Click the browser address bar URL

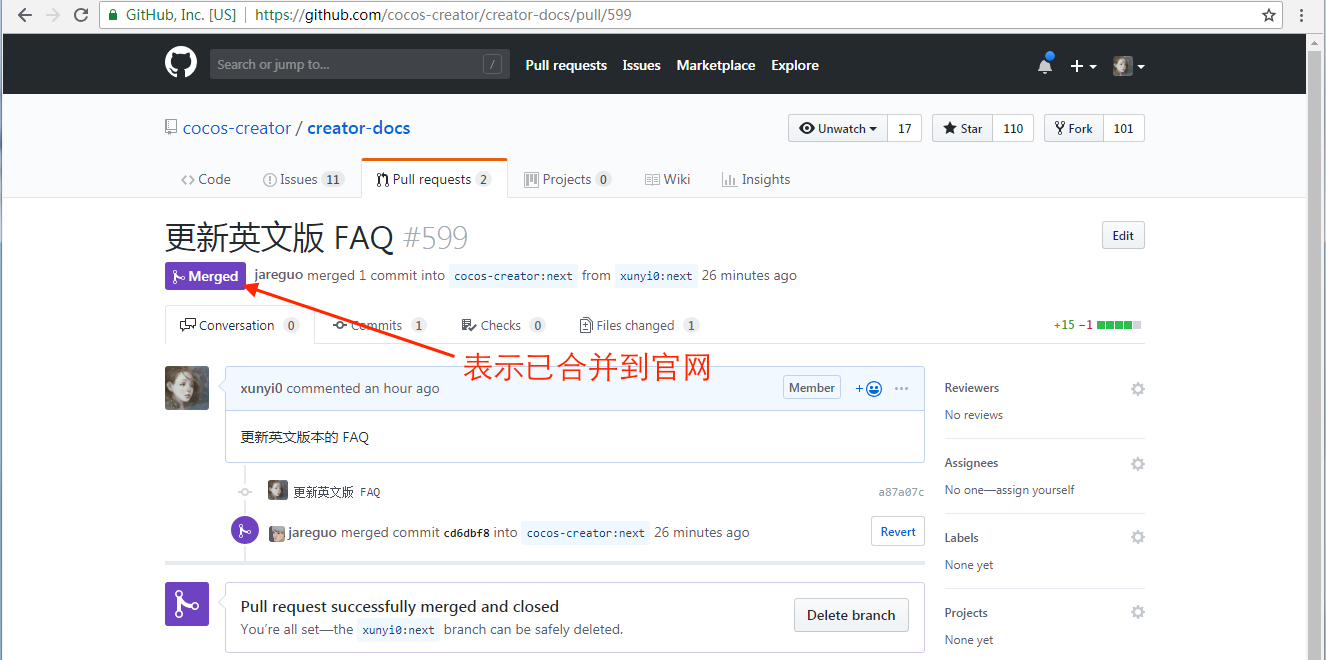[443, 15]
